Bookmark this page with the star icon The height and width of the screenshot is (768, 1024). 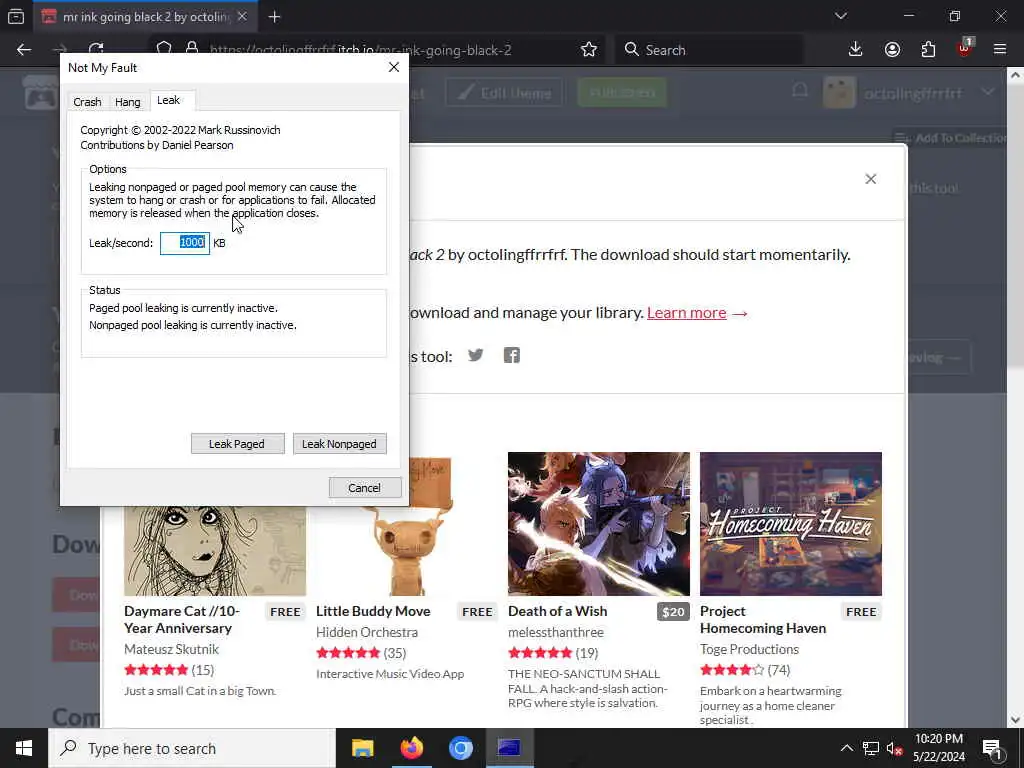tap(588, 50)
